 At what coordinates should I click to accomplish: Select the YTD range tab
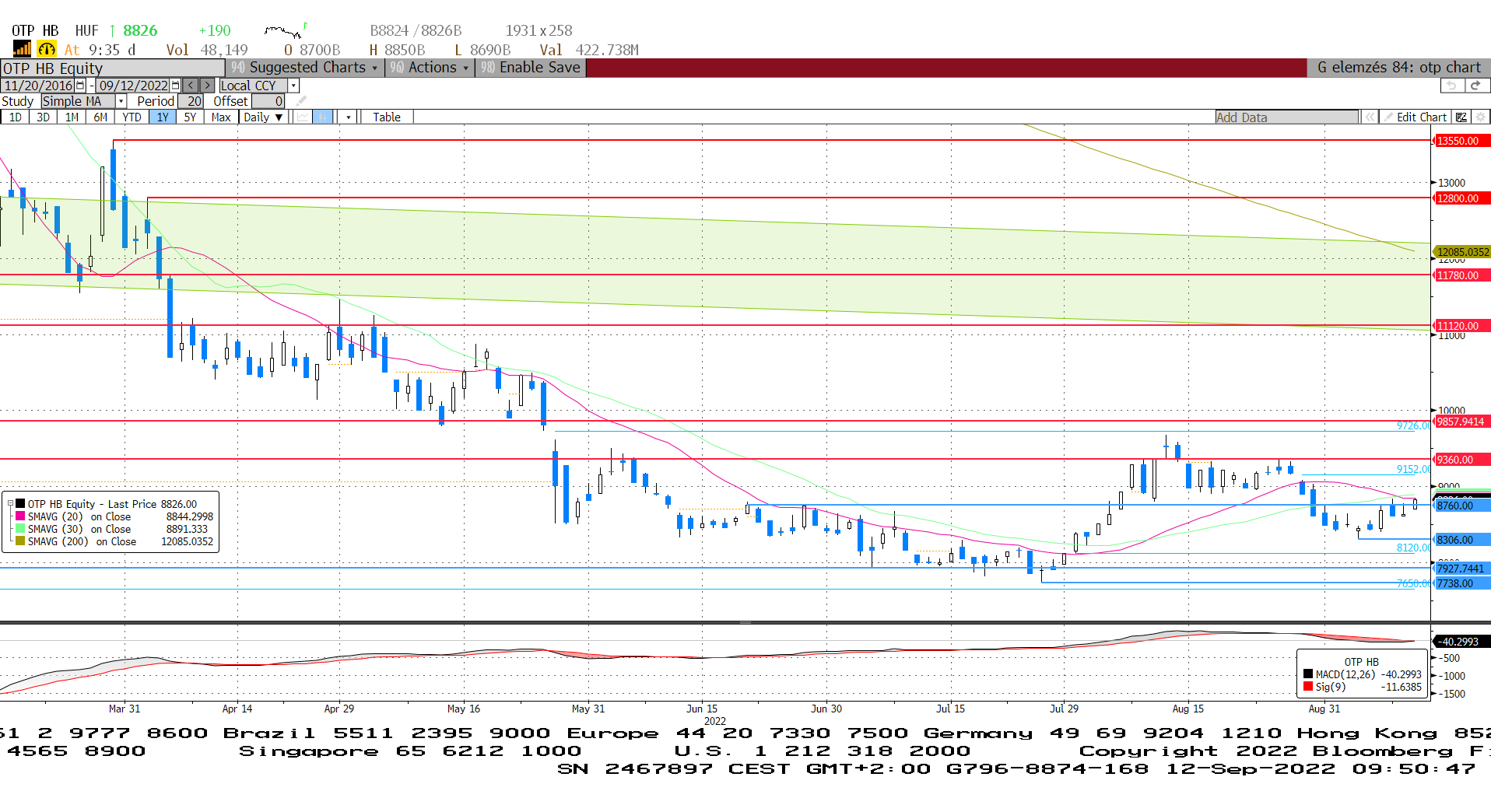132,117
